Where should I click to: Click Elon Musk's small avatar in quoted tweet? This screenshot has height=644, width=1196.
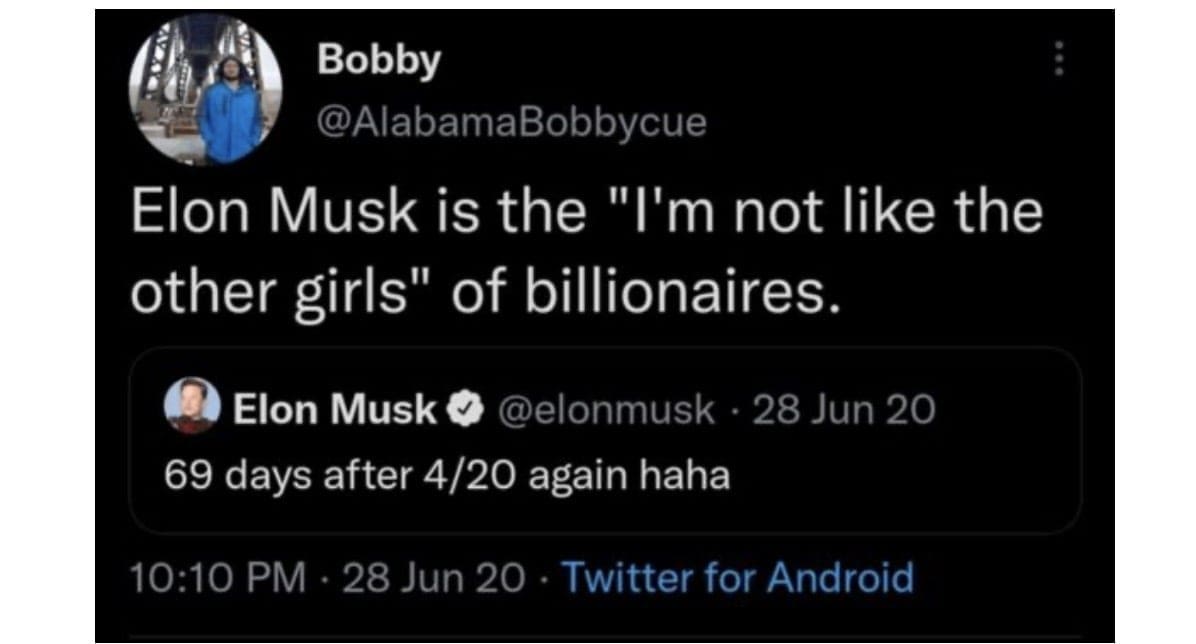[x=190, y=406]
